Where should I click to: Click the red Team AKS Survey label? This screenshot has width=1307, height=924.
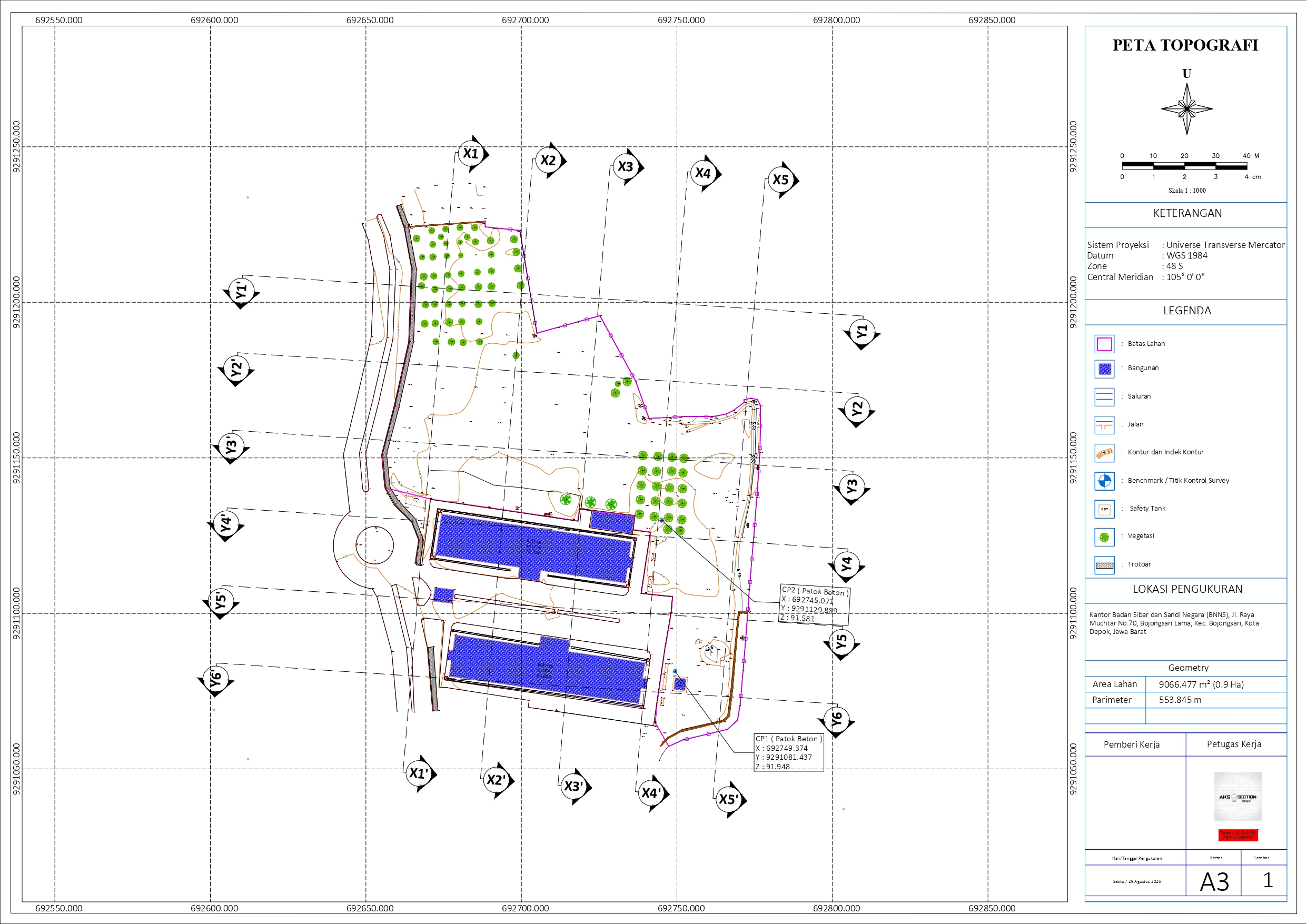pyautogui.click(x=1238, y=835)
